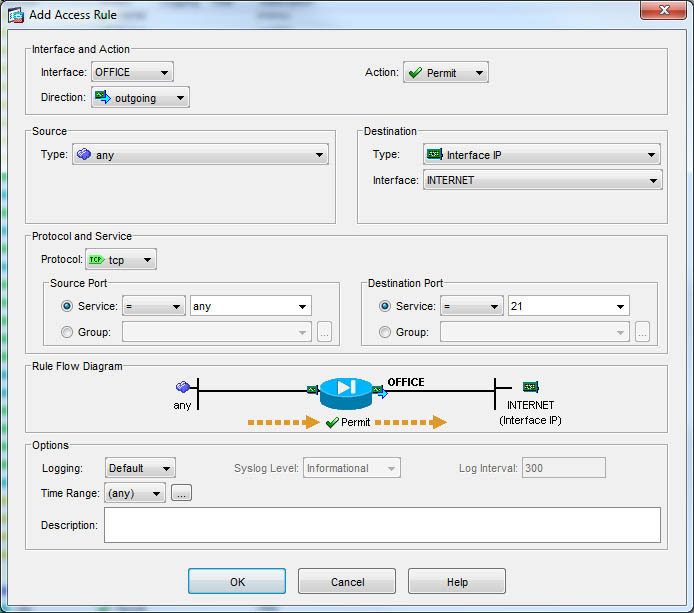Click the incoming interface icon left of firewall in diagram
The image size is (694, 613).
coord(312,390)
